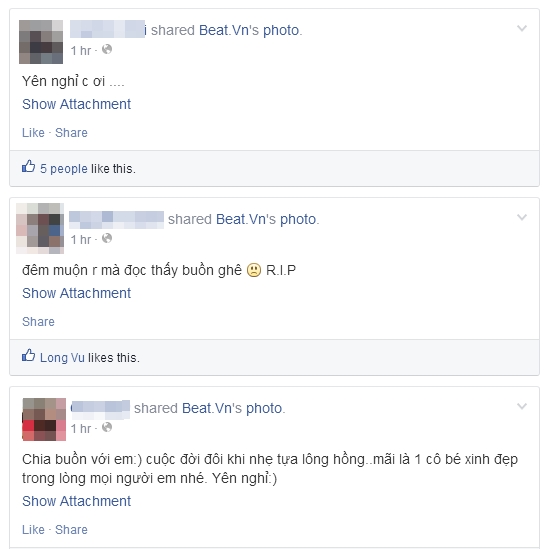Screen dimensions: 549x549
Task: Open the second poster's profile picture
Action: pyautogui.click(x=40, y=228)
